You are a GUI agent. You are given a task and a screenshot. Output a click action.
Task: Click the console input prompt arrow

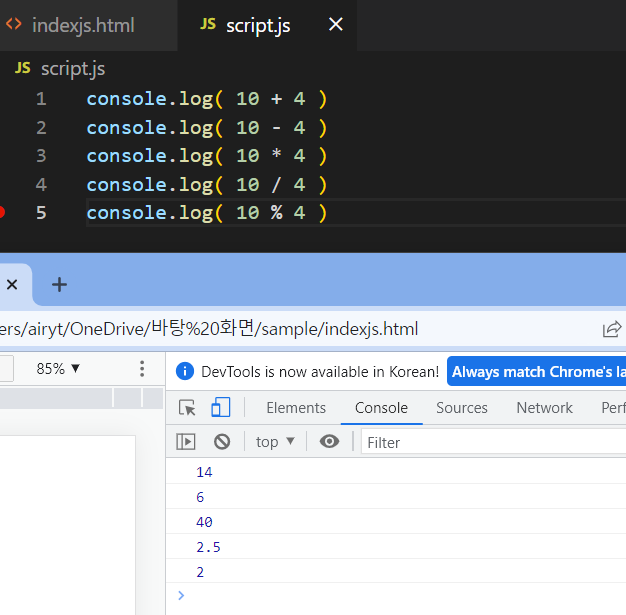pos(181,595)
